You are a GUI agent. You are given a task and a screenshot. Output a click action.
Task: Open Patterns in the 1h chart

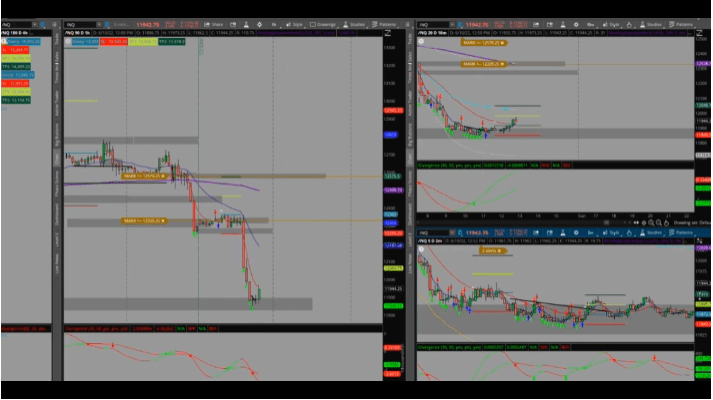coord(384,25)
